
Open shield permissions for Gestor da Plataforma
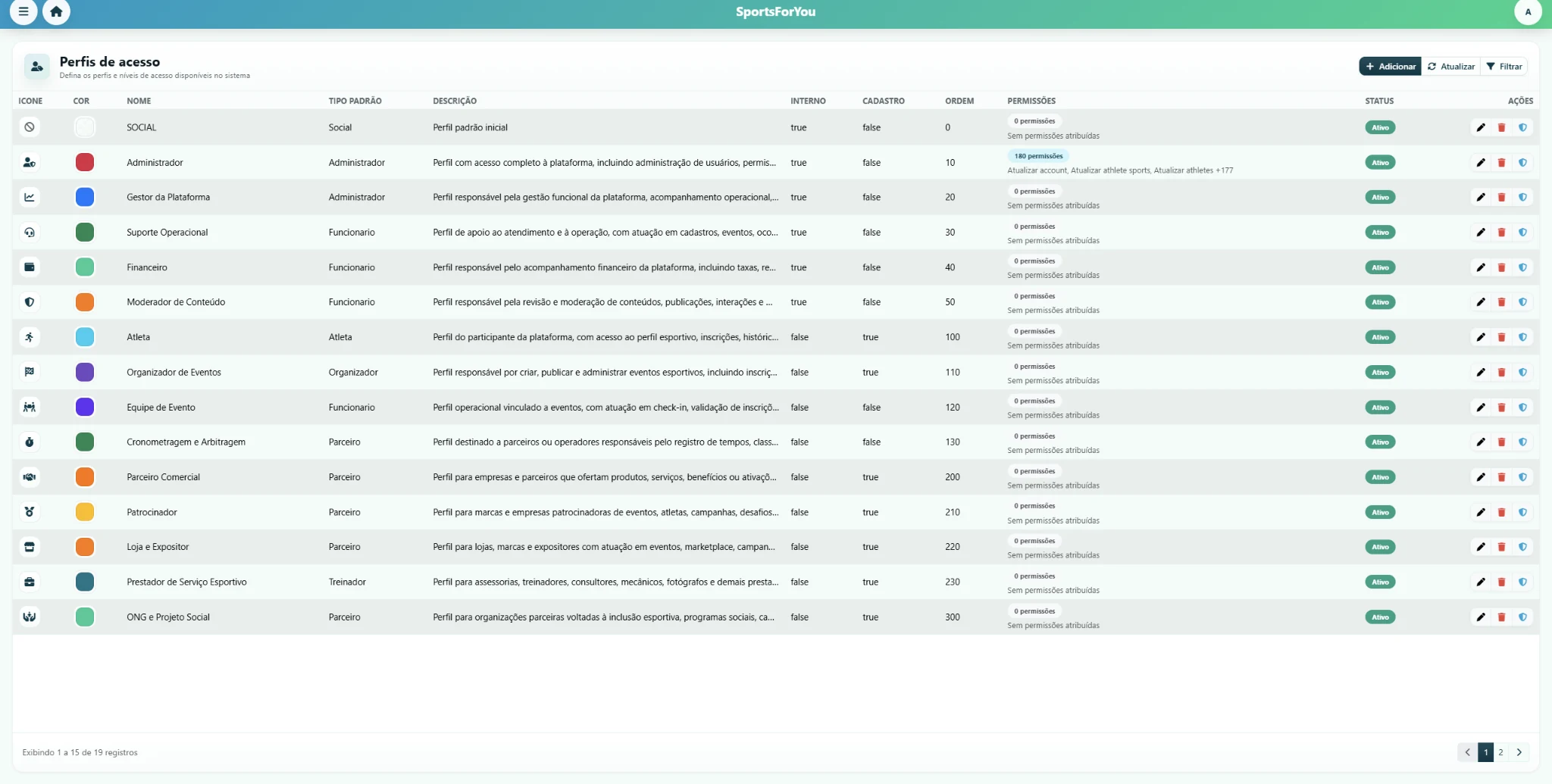tap(1522, 198)
